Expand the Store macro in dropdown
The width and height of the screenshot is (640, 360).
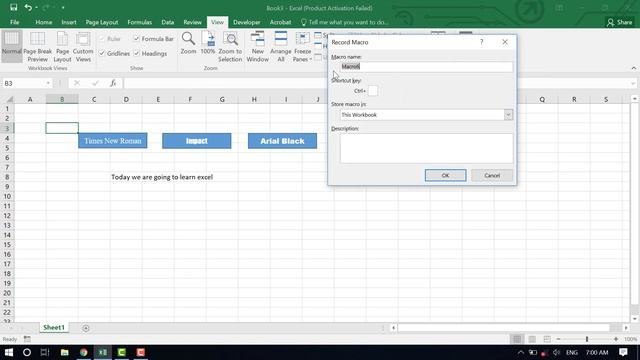(508, 115)
